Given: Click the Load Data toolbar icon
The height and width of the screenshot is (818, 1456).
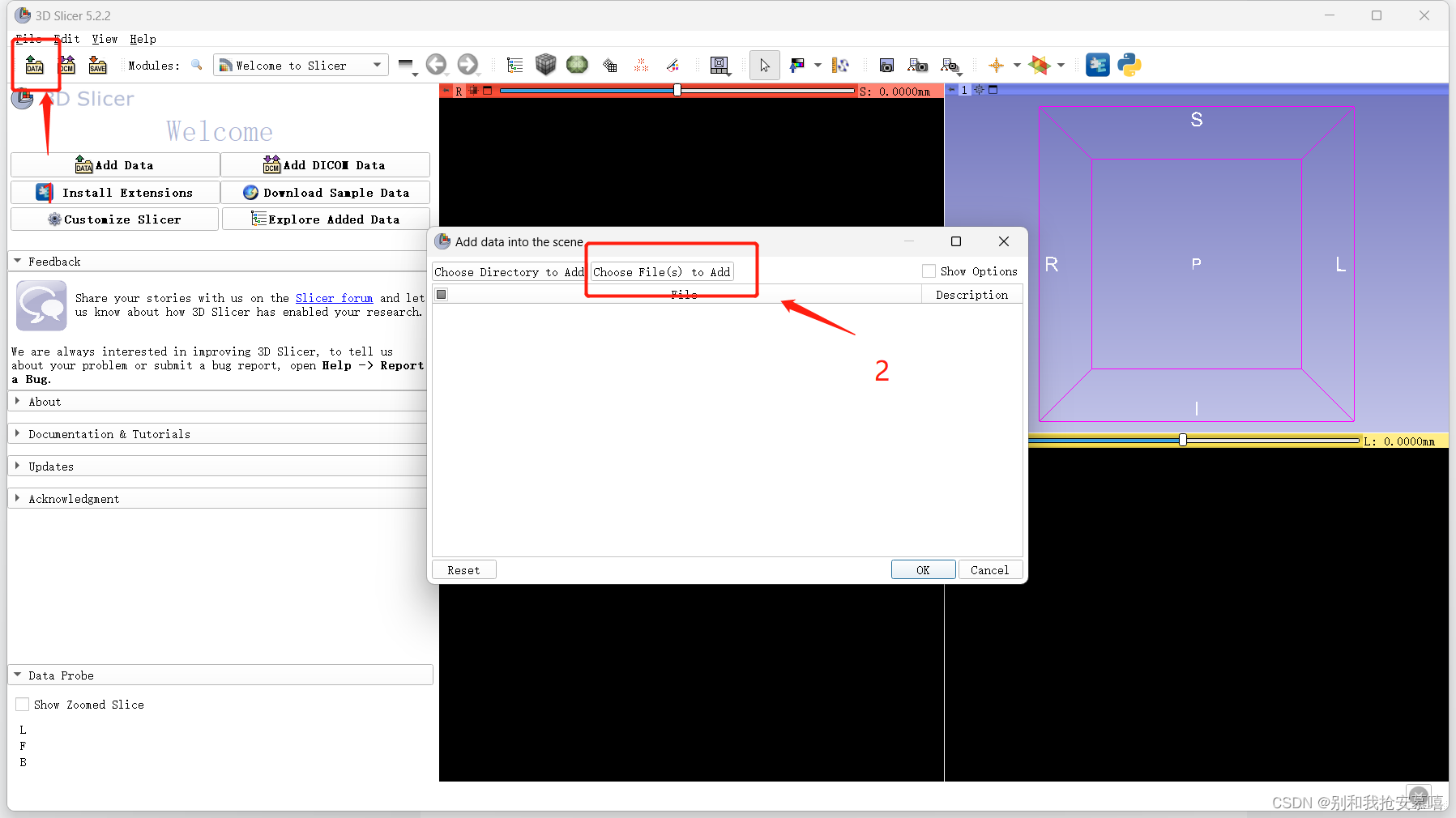Looking at the screenshot, I should tap(34, 65).
